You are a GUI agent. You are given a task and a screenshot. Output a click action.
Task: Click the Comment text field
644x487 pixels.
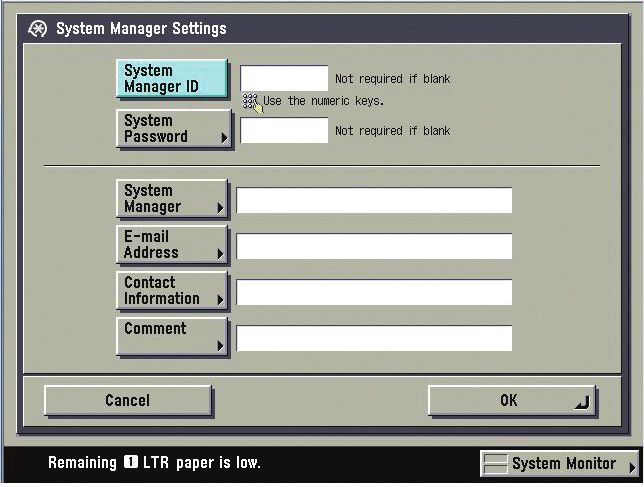click(374, 338)
